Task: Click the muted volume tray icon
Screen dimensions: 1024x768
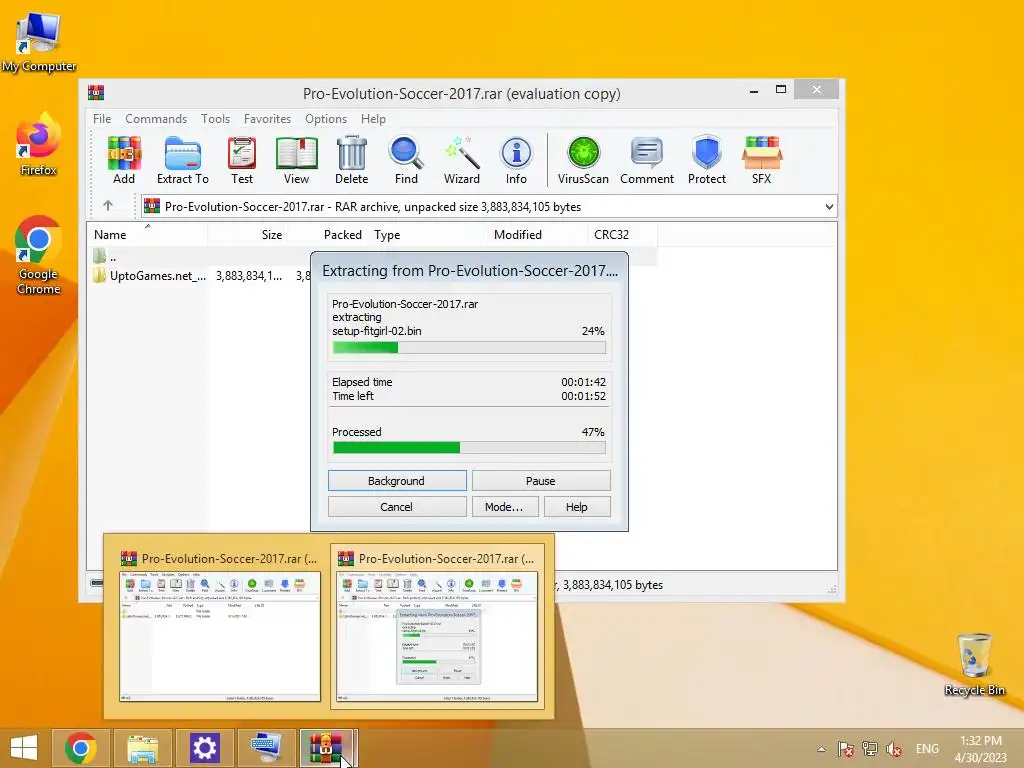Action: coord(894,749)
